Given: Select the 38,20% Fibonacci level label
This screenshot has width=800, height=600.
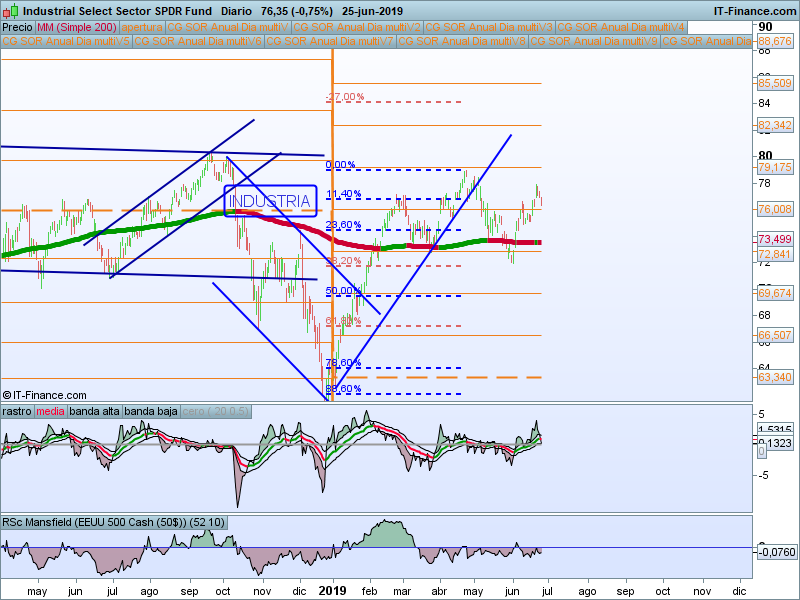Looking at the screenshot, I should click(x=343, y=260).
